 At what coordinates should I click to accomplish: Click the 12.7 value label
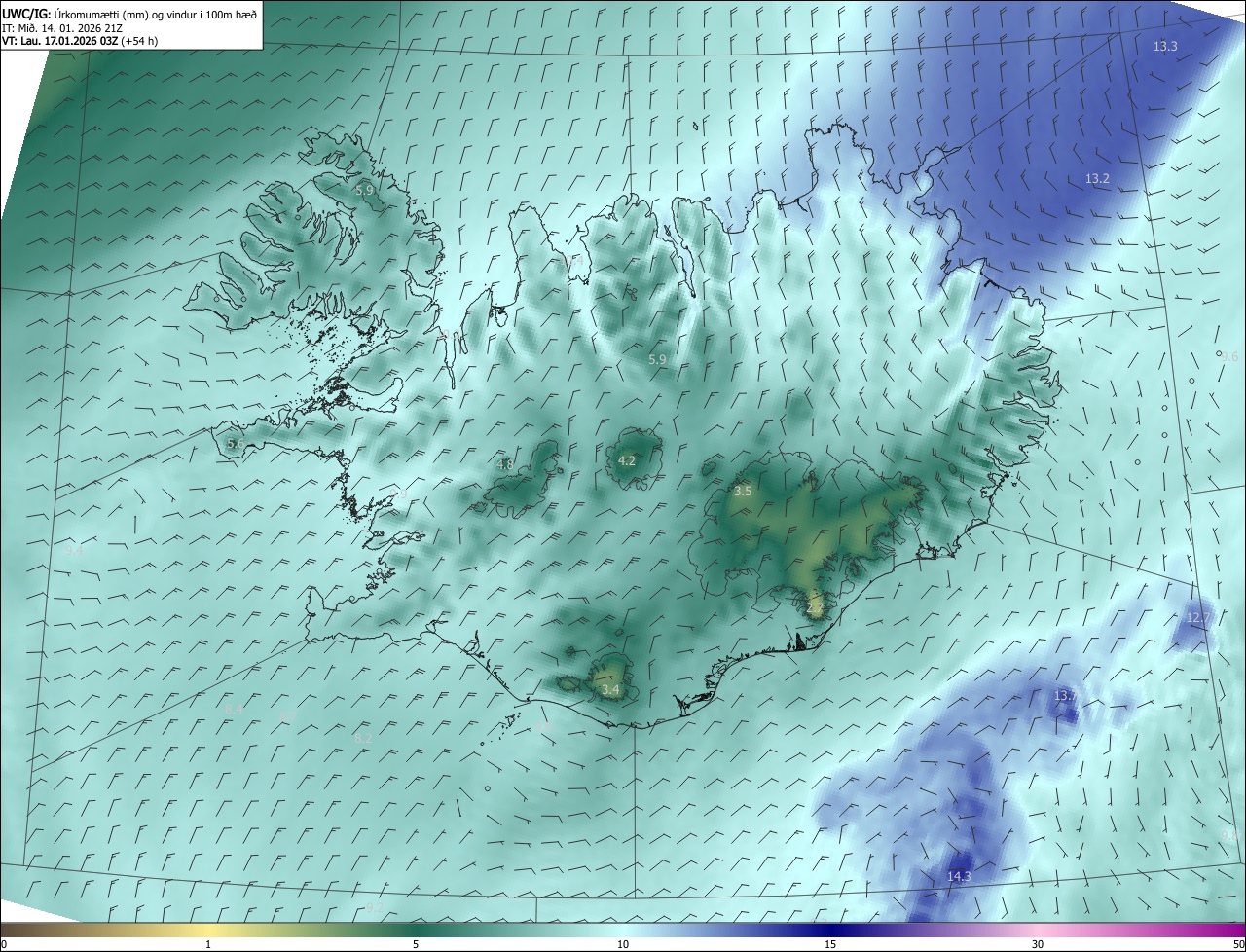[x=1198, y=618]
